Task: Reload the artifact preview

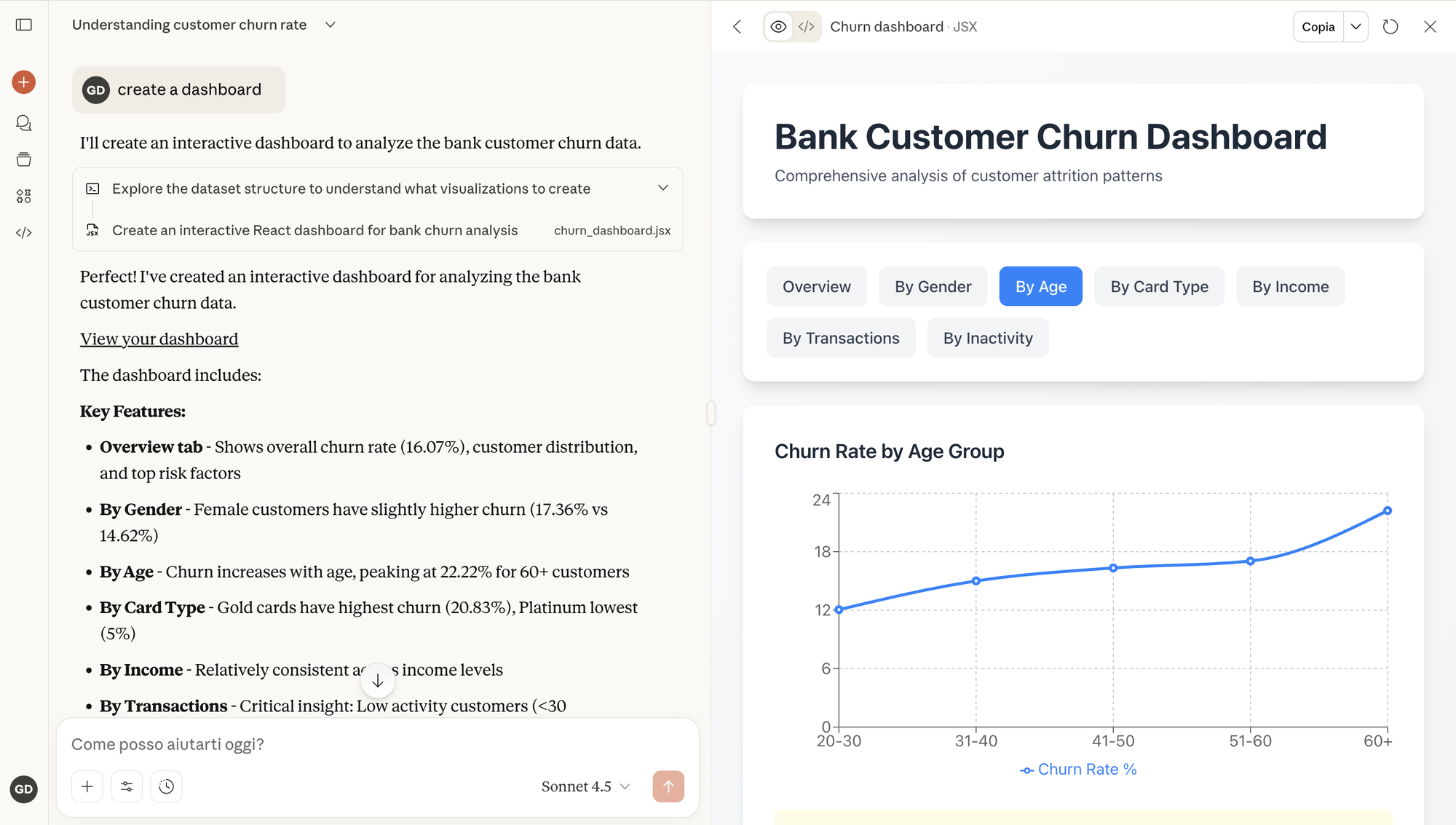Action: click(1390, 27)
